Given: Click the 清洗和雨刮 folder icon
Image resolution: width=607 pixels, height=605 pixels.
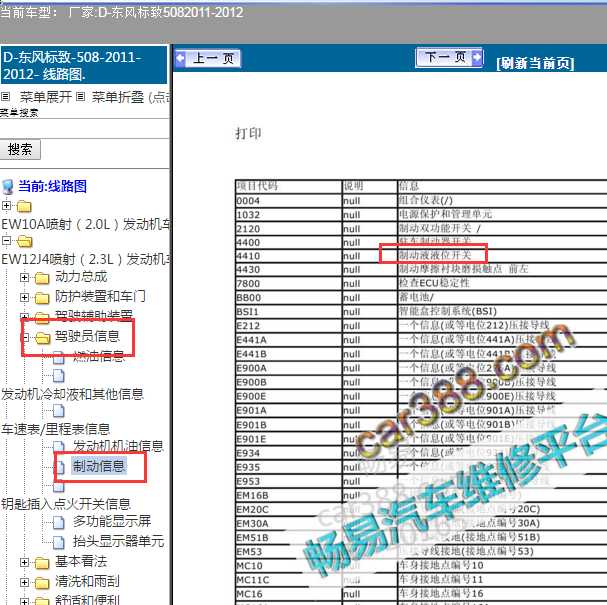Looking at the screenshot, I should (x=42, y=583).
